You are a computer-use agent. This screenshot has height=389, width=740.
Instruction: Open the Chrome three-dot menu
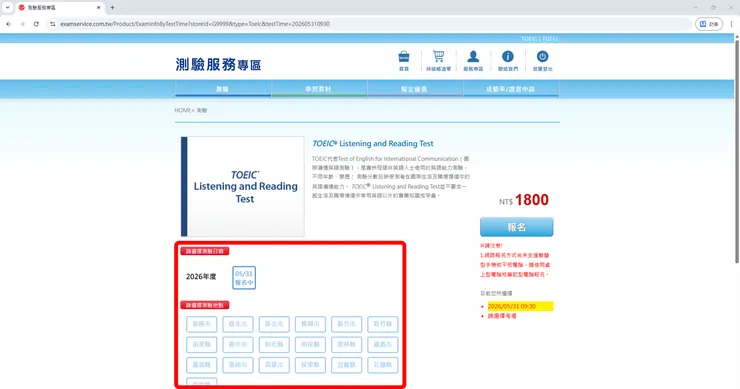731,24
